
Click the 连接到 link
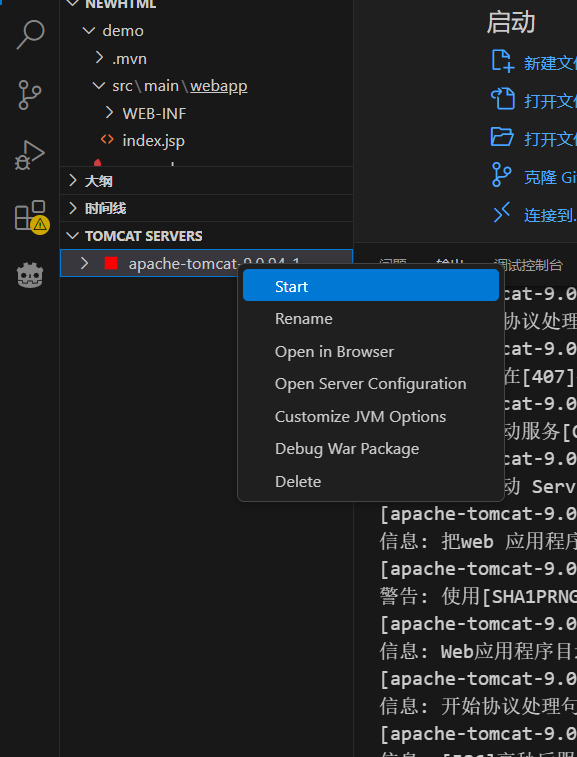click(x=550, y=215)
